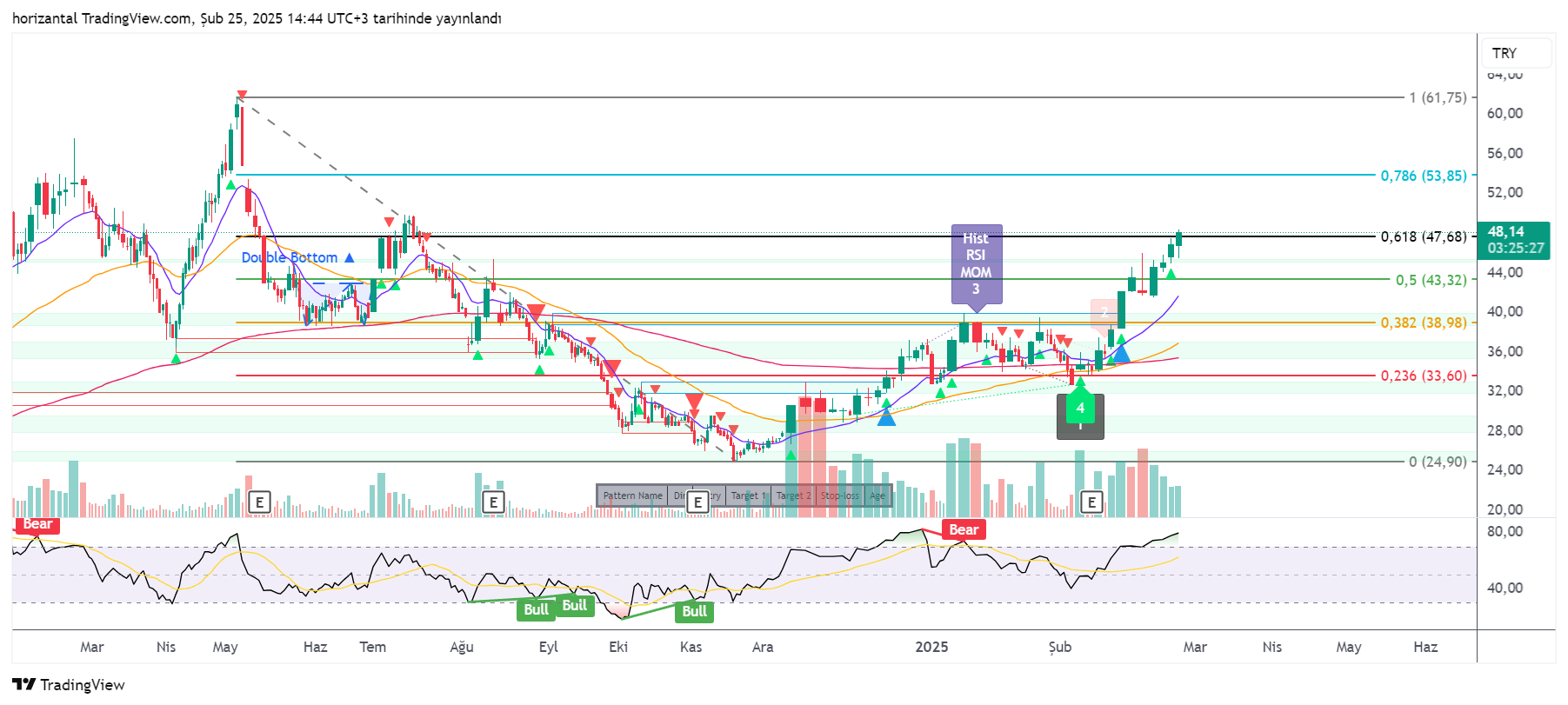Select the Bull divergence label near Kas
The width and height of the screenshot is (1568, 705).
pyautogui.click(x=694, y=611)
